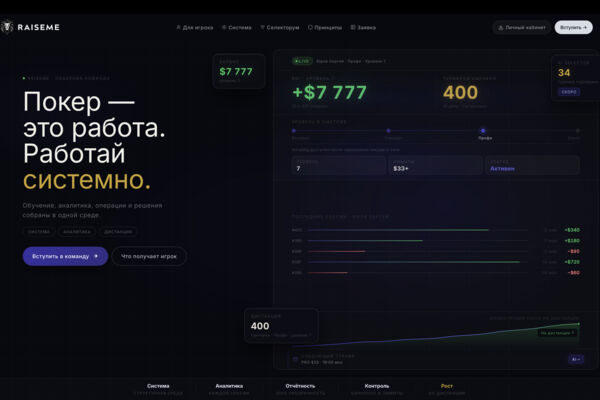Image resolution: width=600 pixels, height=400 pixels.
Task: Click 'Отчётность' in the bottom feature strip
Action: coord(300,386)
